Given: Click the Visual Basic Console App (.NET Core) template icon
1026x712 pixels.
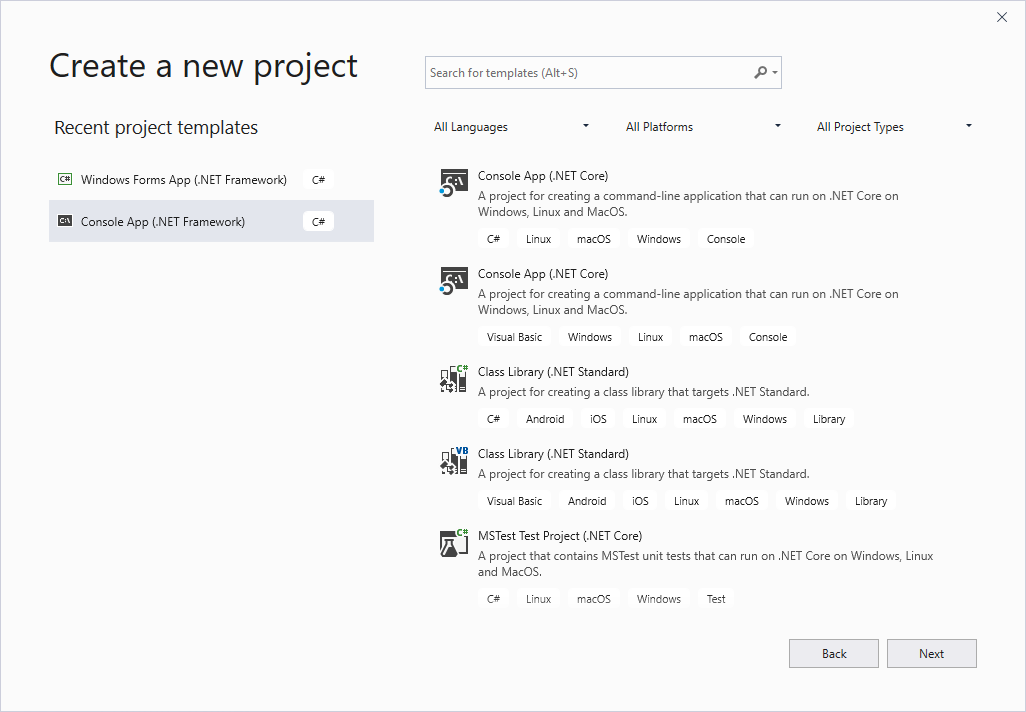Looking at the screenshot, I should pyautogui.click(x=453, y=281).
